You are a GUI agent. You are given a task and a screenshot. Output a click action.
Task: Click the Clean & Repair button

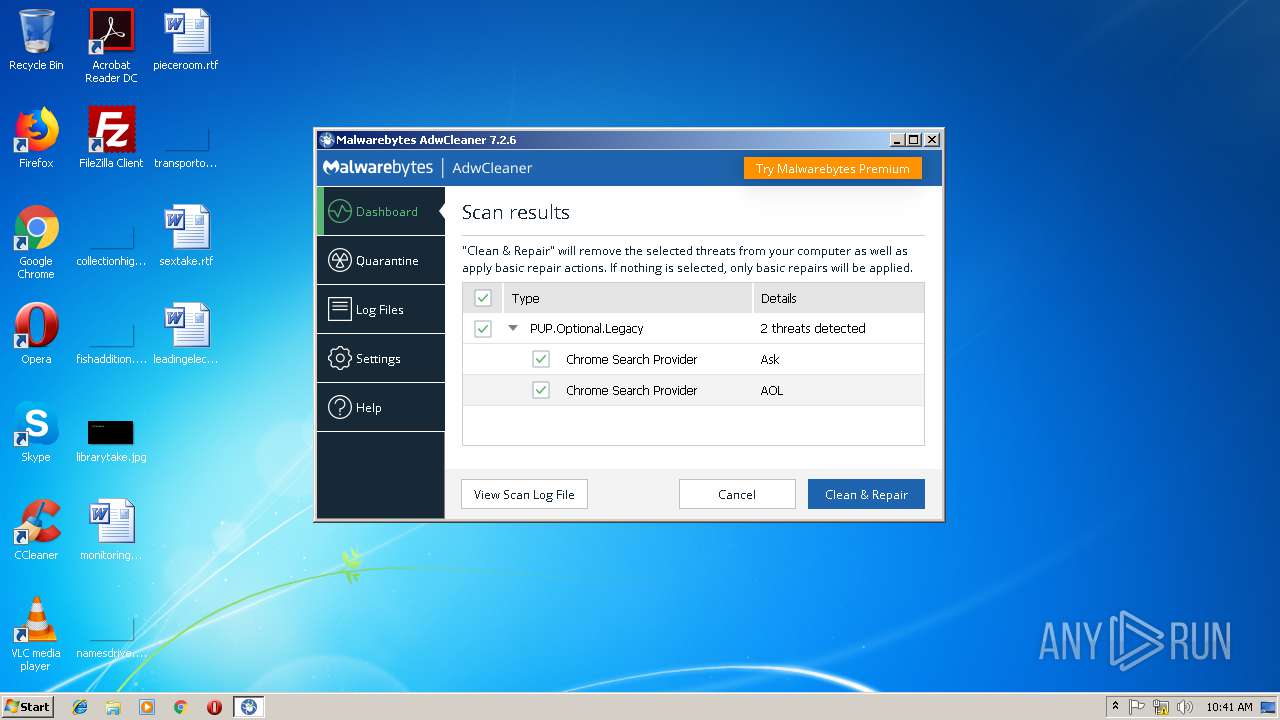click(x=866, y=494)
